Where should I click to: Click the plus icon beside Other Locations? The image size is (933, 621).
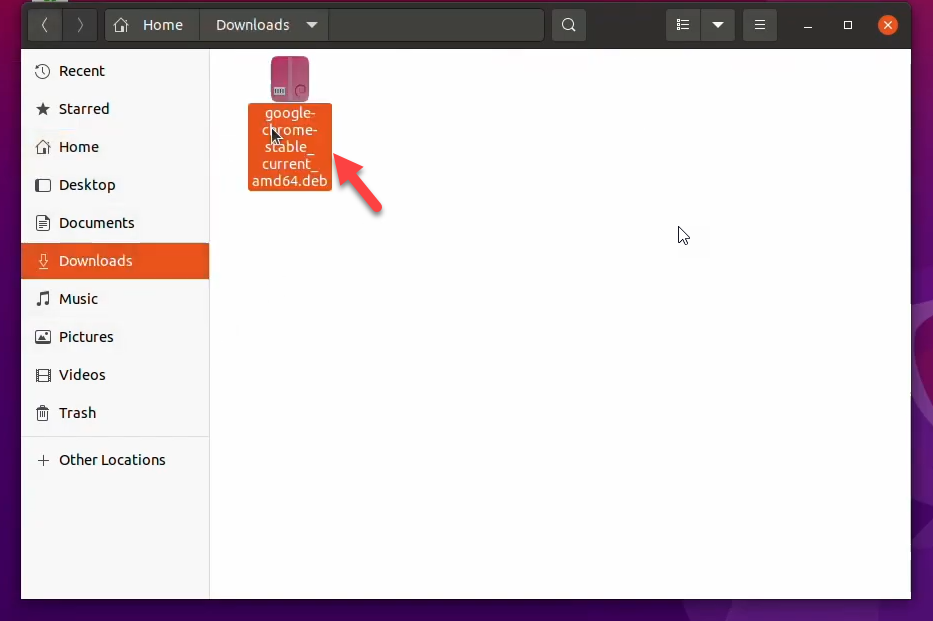(43, 460)
